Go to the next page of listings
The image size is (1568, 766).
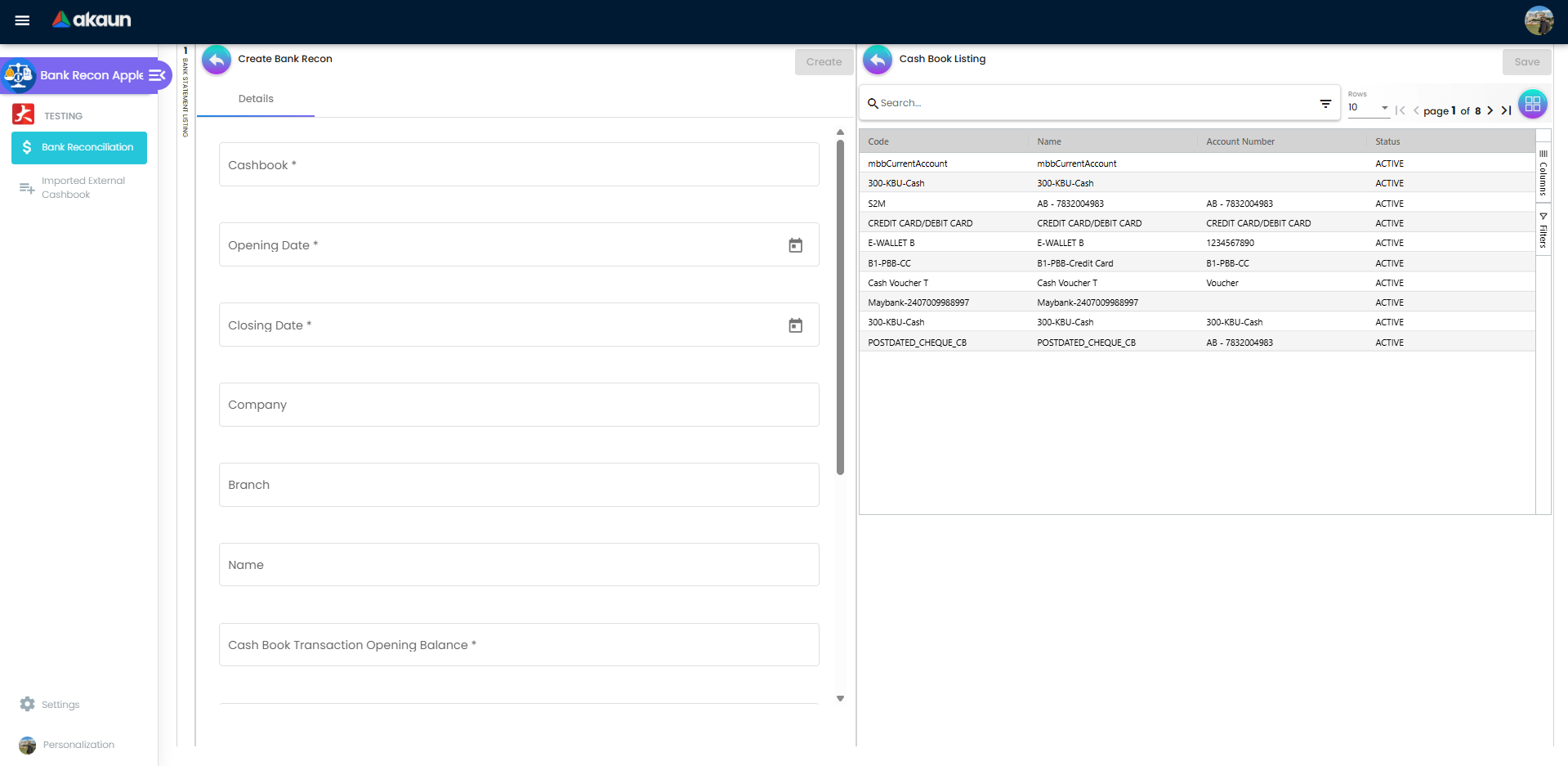coord(1490,110)
